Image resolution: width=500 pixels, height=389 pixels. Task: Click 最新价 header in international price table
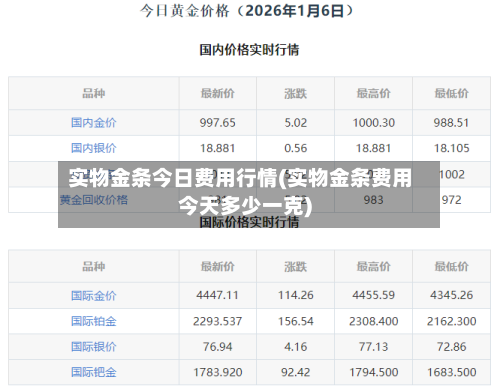coord(218,266)
